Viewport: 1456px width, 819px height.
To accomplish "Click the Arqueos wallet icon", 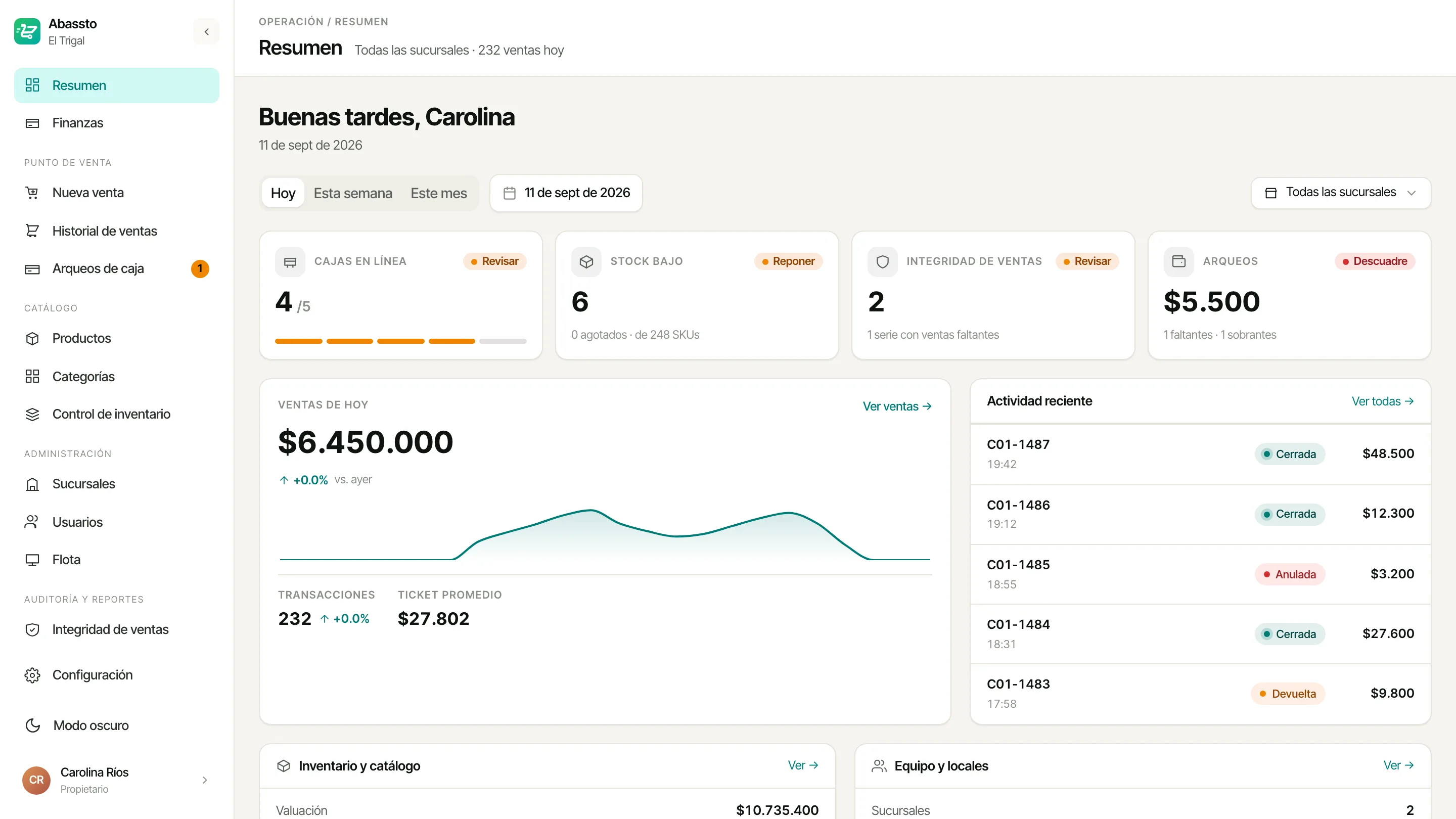I will pos(1178,262).
